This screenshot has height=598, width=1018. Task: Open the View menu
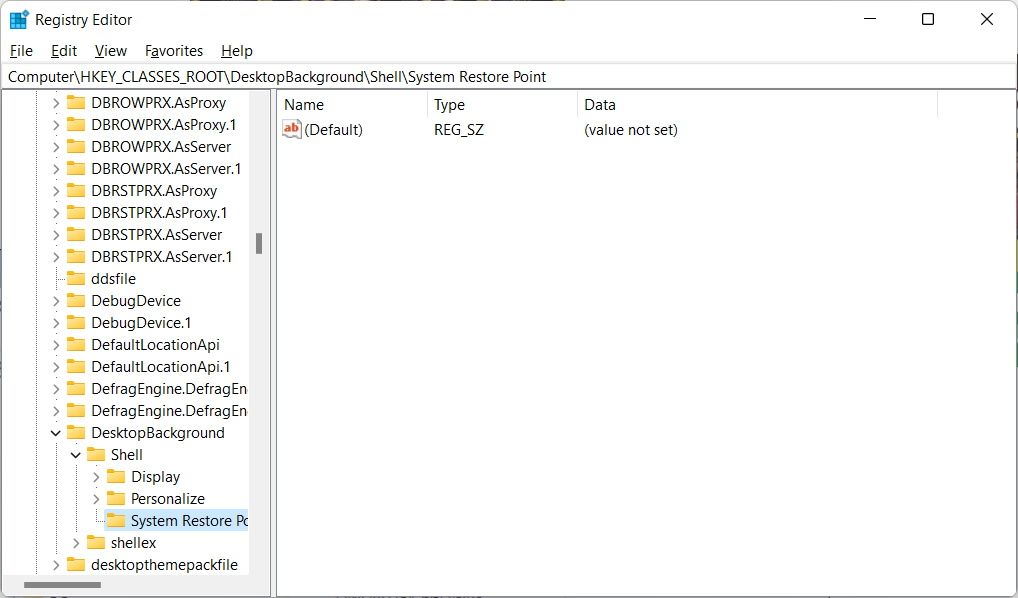tap(110, 50)
